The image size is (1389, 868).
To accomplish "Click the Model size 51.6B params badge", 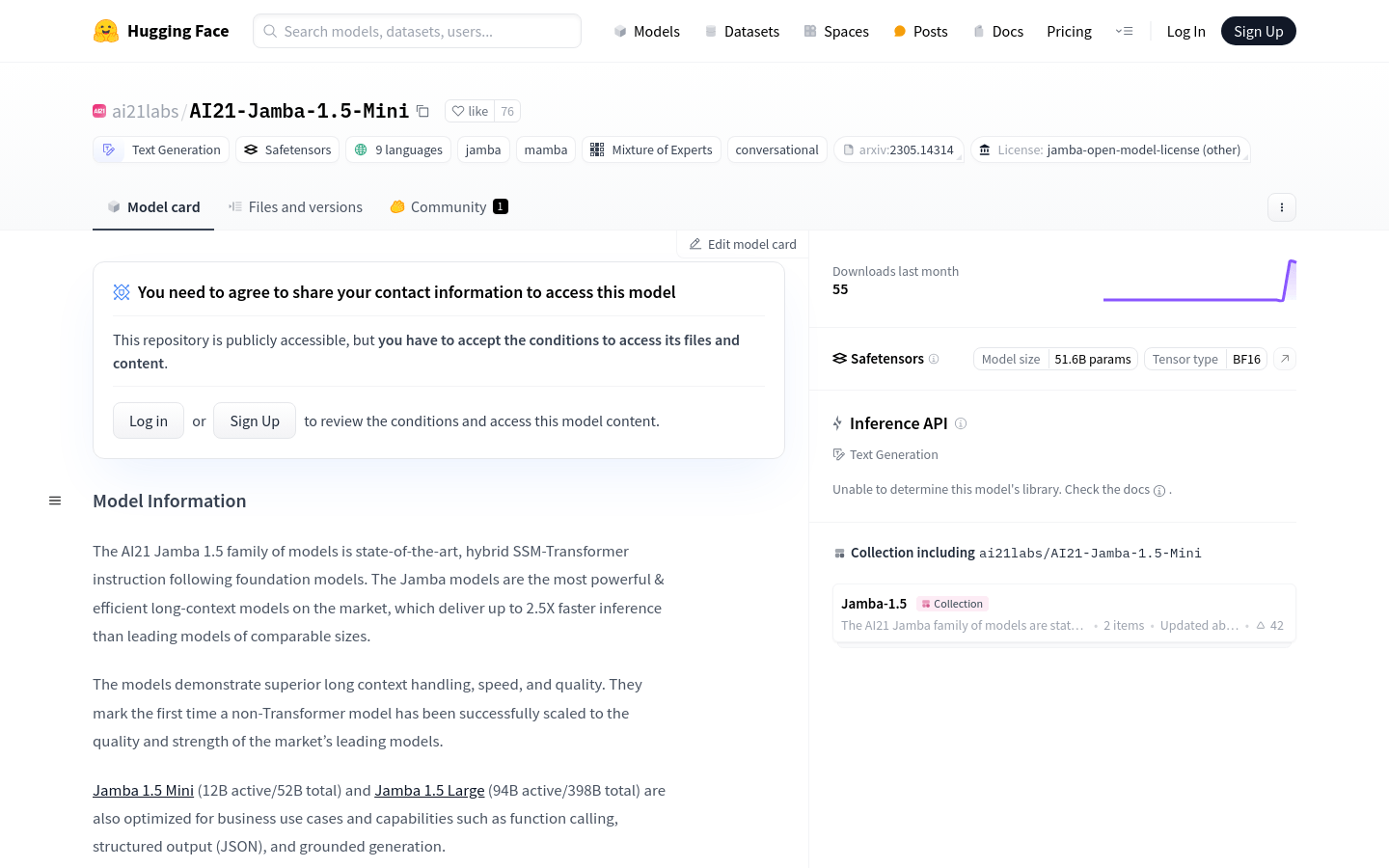I will point(1056,359).
